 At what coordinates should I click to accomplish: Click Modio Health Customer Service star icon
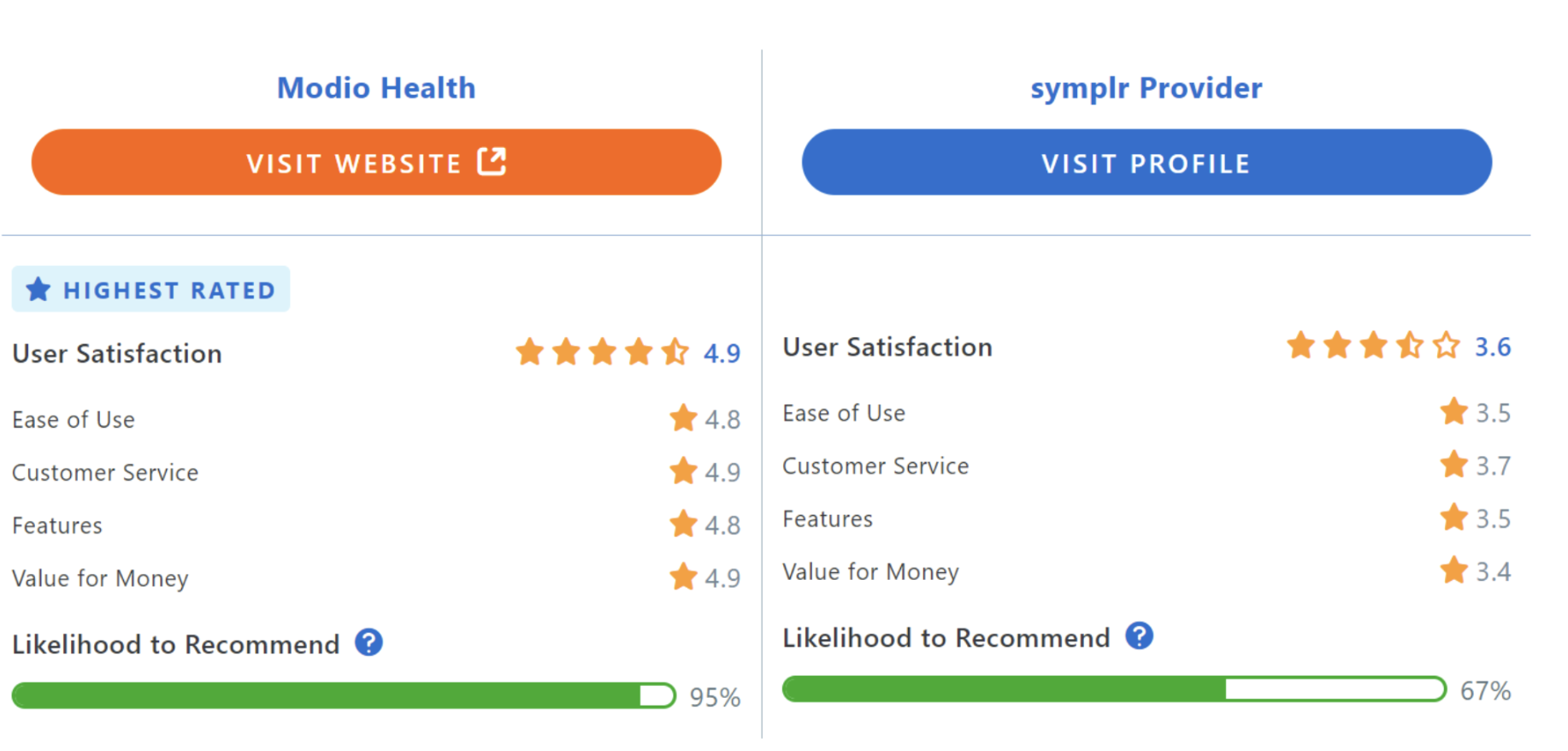pyautogui.click(x=683, y=470)
